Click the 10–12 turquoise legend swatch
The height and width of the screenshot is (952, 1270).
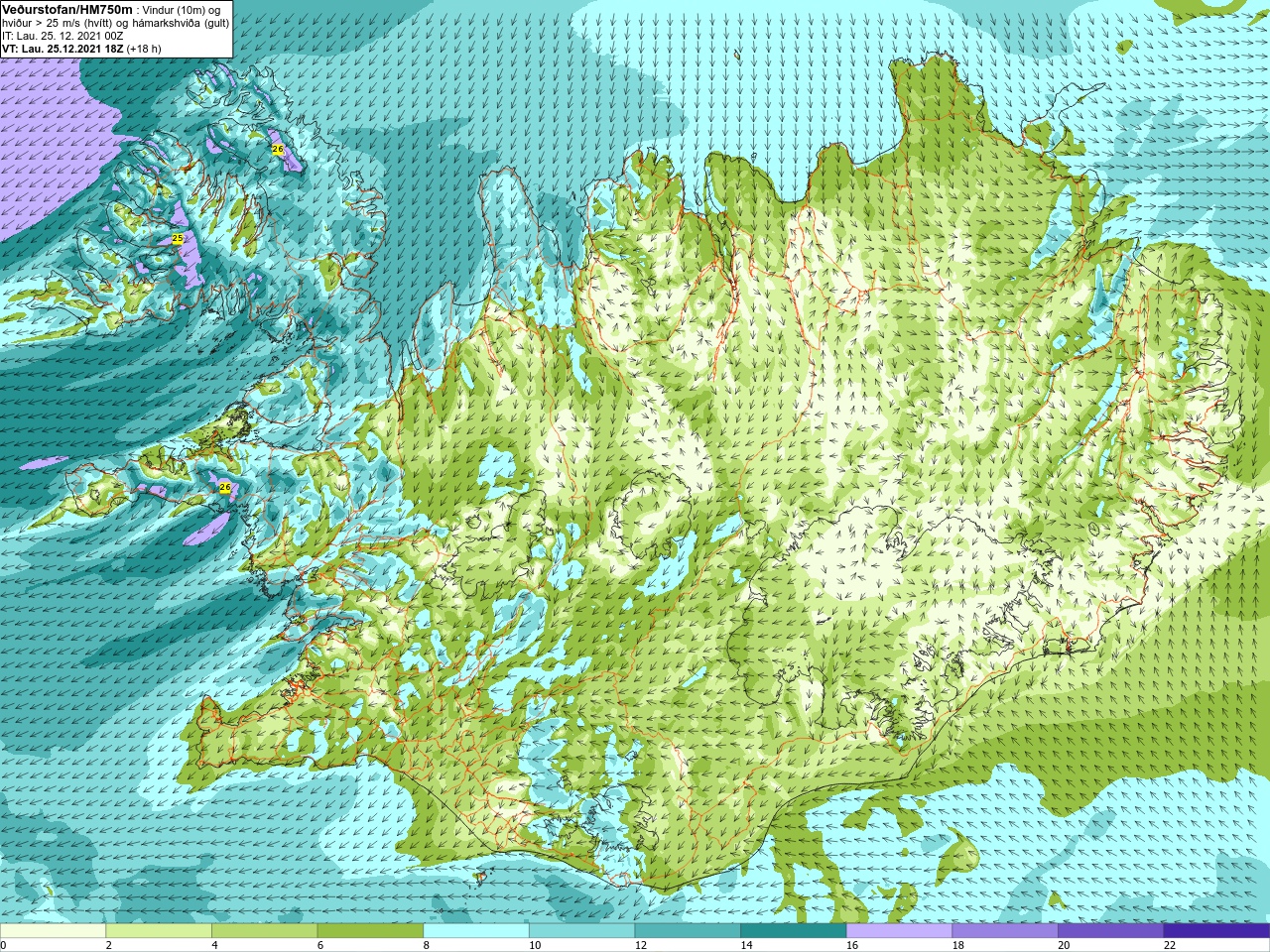(581, 931)
